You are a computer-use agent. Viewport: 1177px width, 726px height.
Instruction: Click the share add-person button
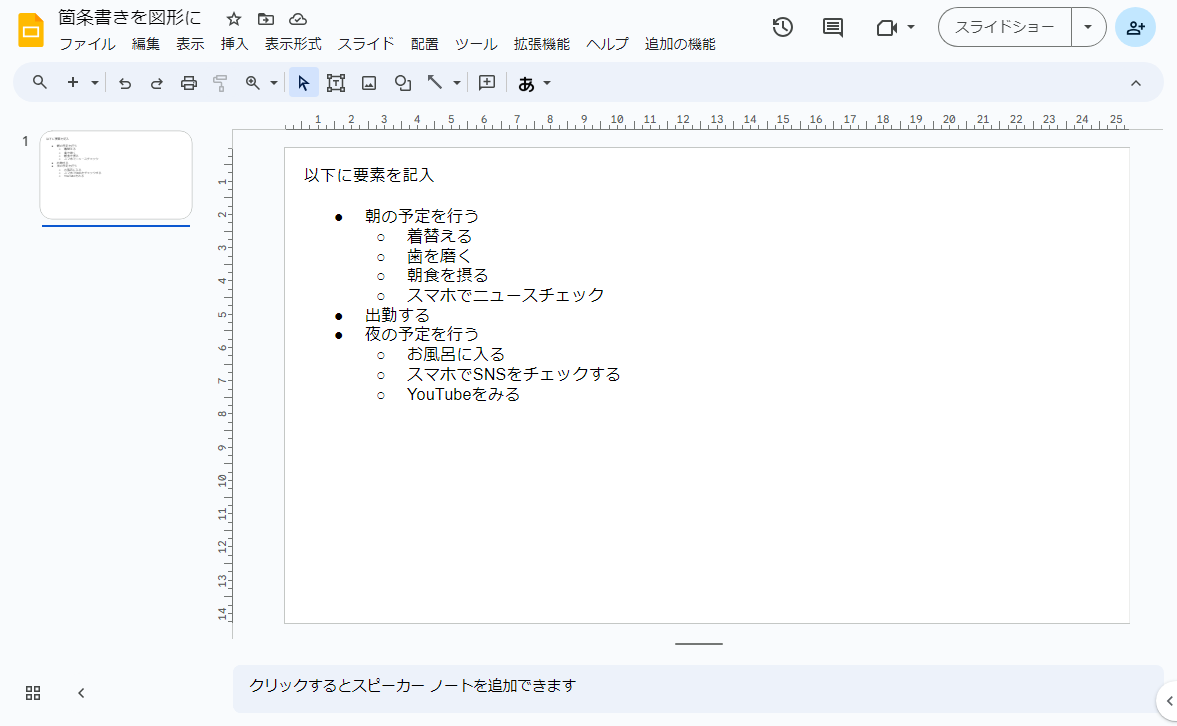(1135, 27)
